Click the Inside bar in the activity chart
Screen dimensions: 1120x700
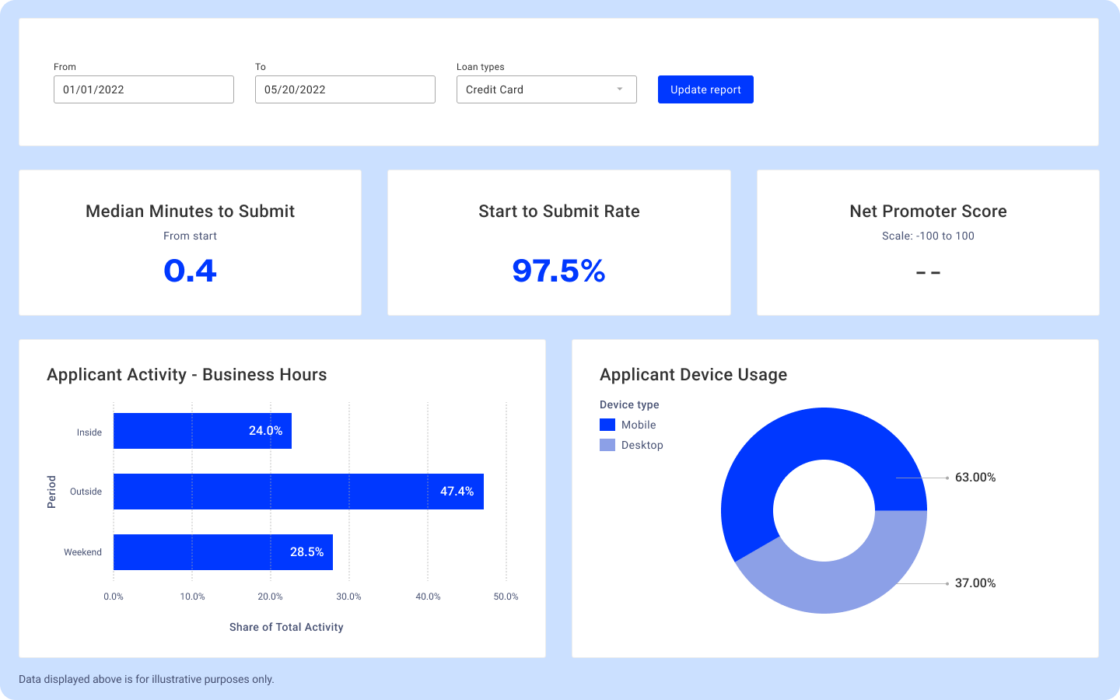[202, 431]
